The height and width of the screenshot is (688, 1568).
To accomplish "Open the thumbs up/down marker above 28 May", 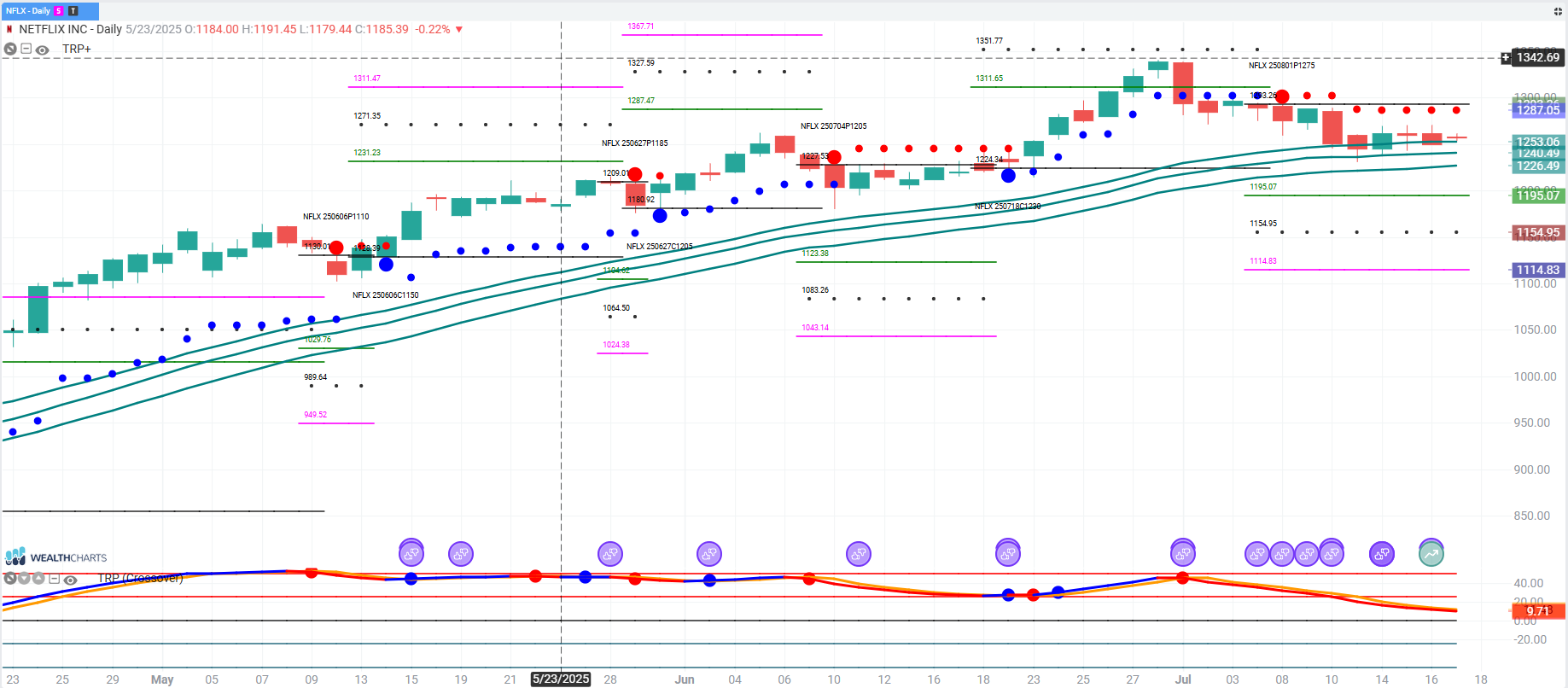I will tap(610, 554).
